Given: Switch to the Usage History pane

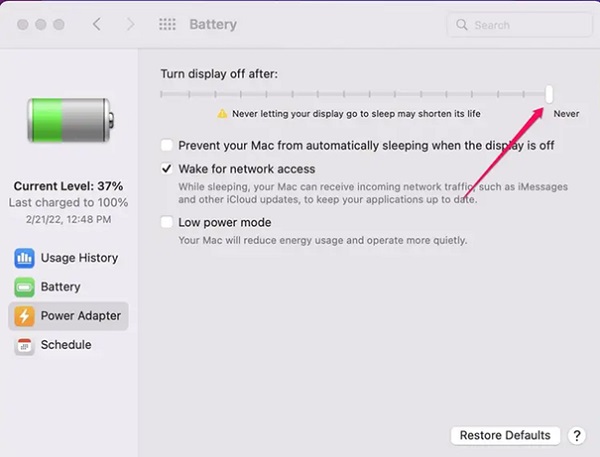Looking at the screenshot, I should pos(79,258).
